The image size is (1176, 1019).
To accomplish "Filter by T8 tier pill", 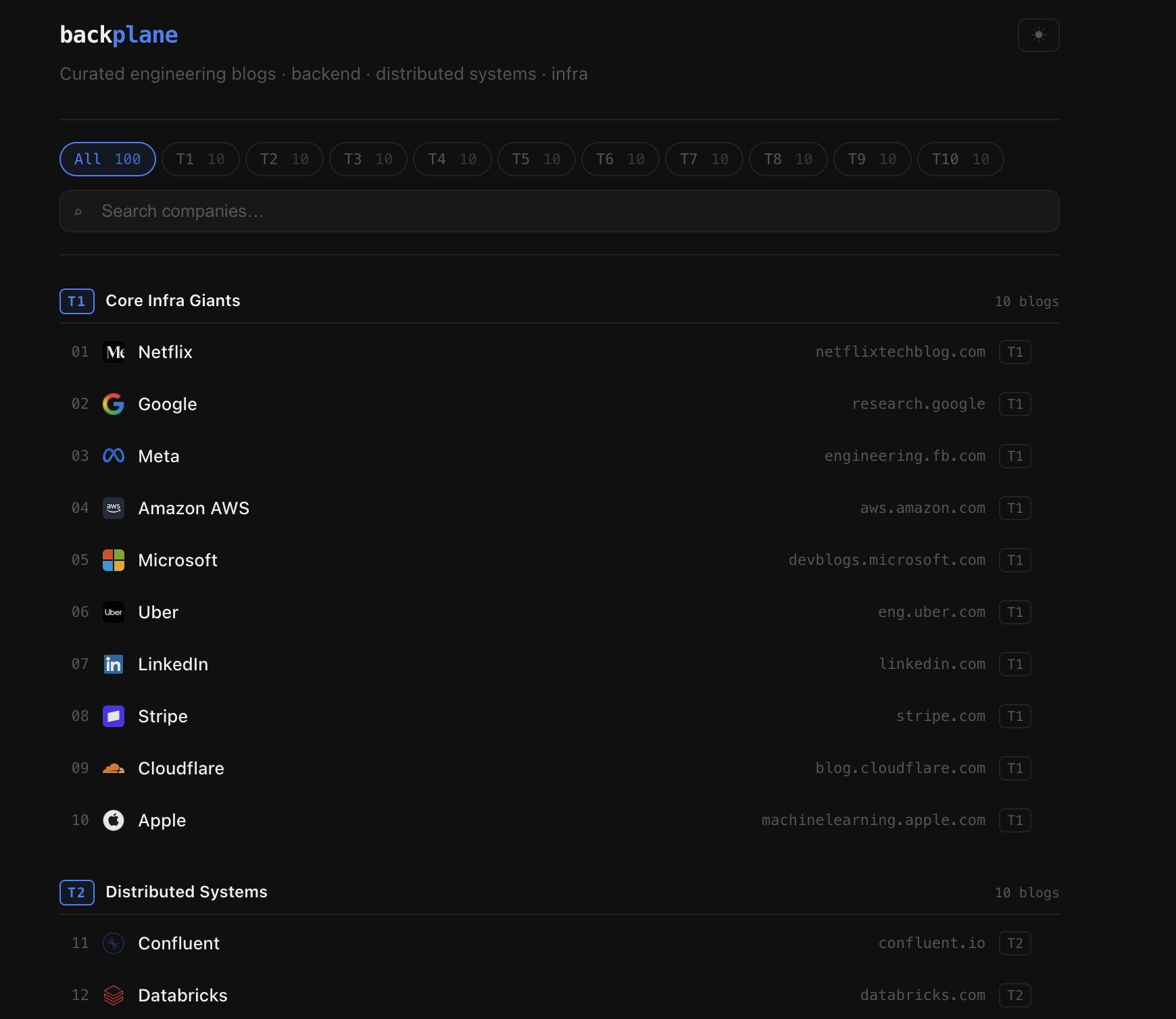I will (788, 159).
